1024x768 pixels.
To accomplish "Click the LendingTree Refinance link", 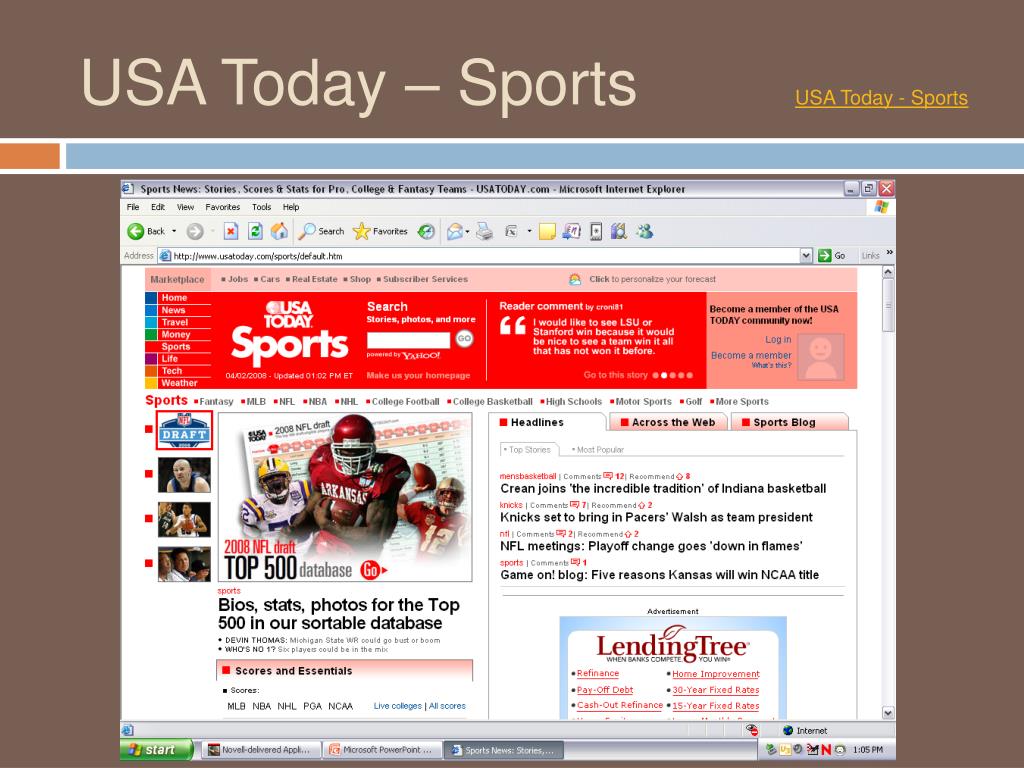I will pyautogui.click(x=598, y=673).
